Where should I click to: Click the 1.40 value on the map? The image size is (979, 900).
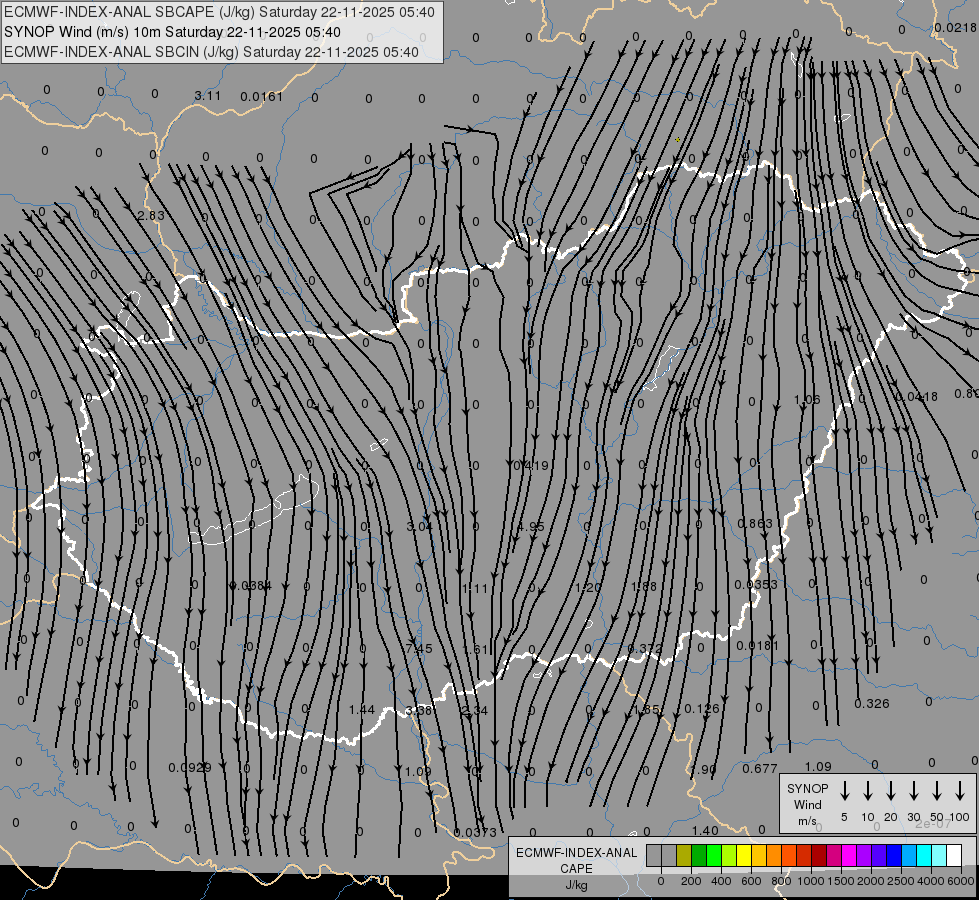705,831
